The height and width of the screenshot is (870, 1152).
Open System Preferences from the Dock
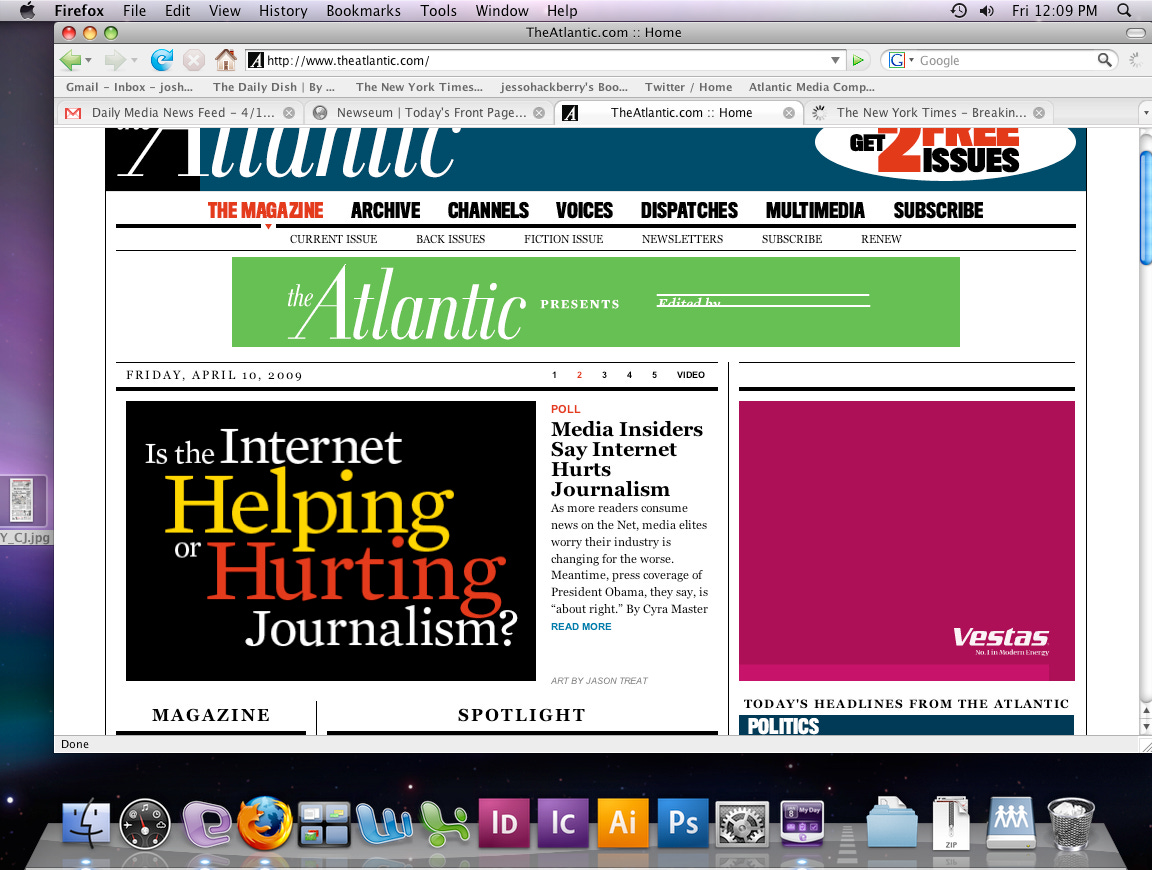743,824
